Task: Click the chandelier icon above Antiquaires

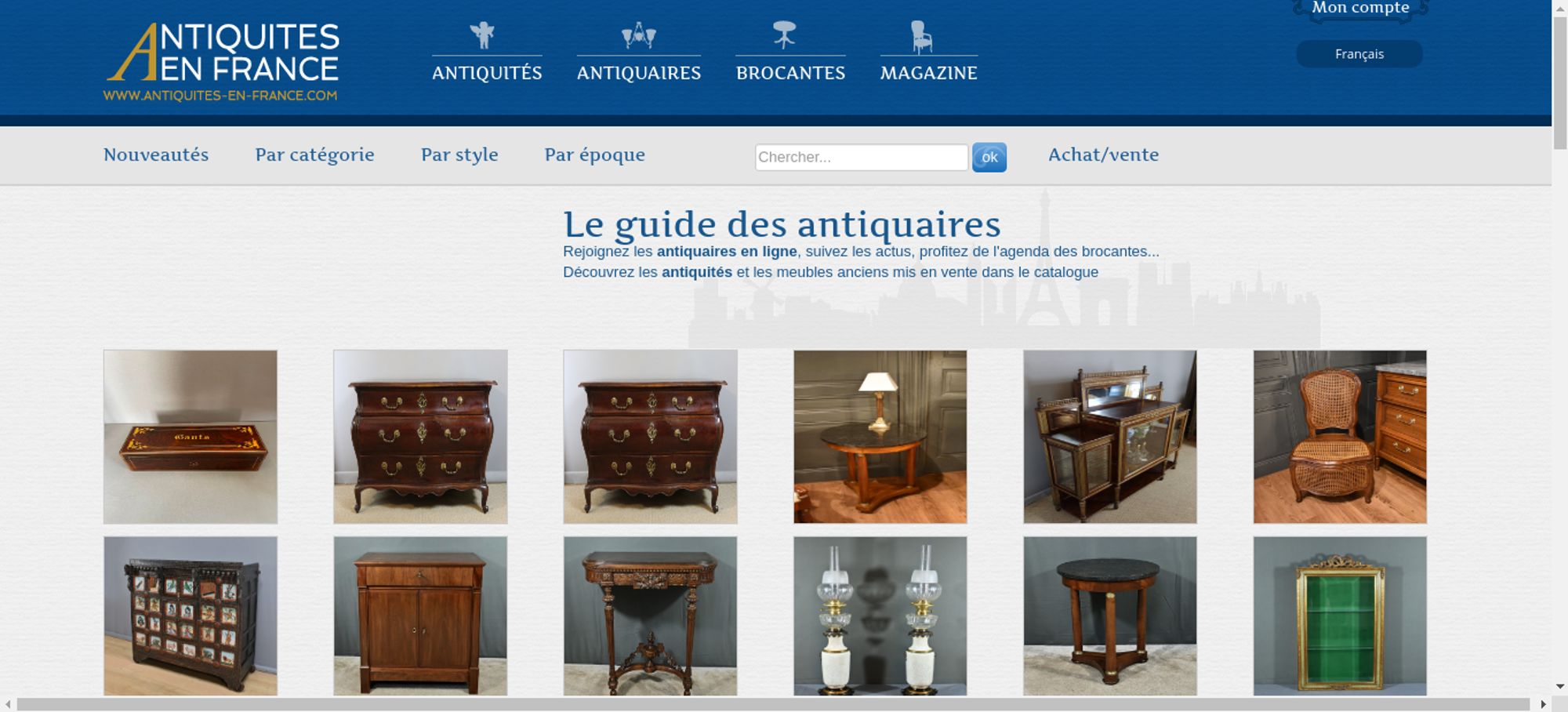Action: point(638,35)
